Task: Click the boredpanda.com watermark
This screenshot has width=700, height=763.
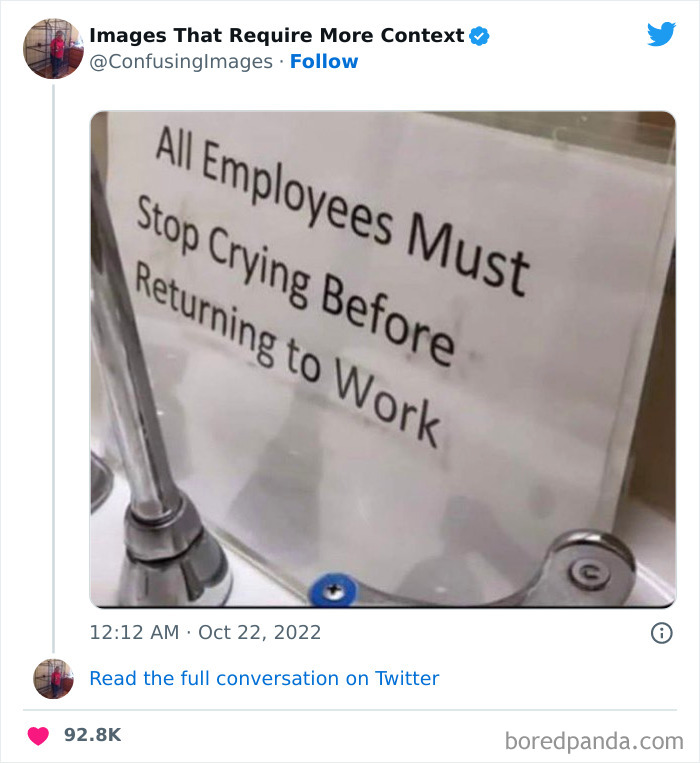Action: point(593,741)
